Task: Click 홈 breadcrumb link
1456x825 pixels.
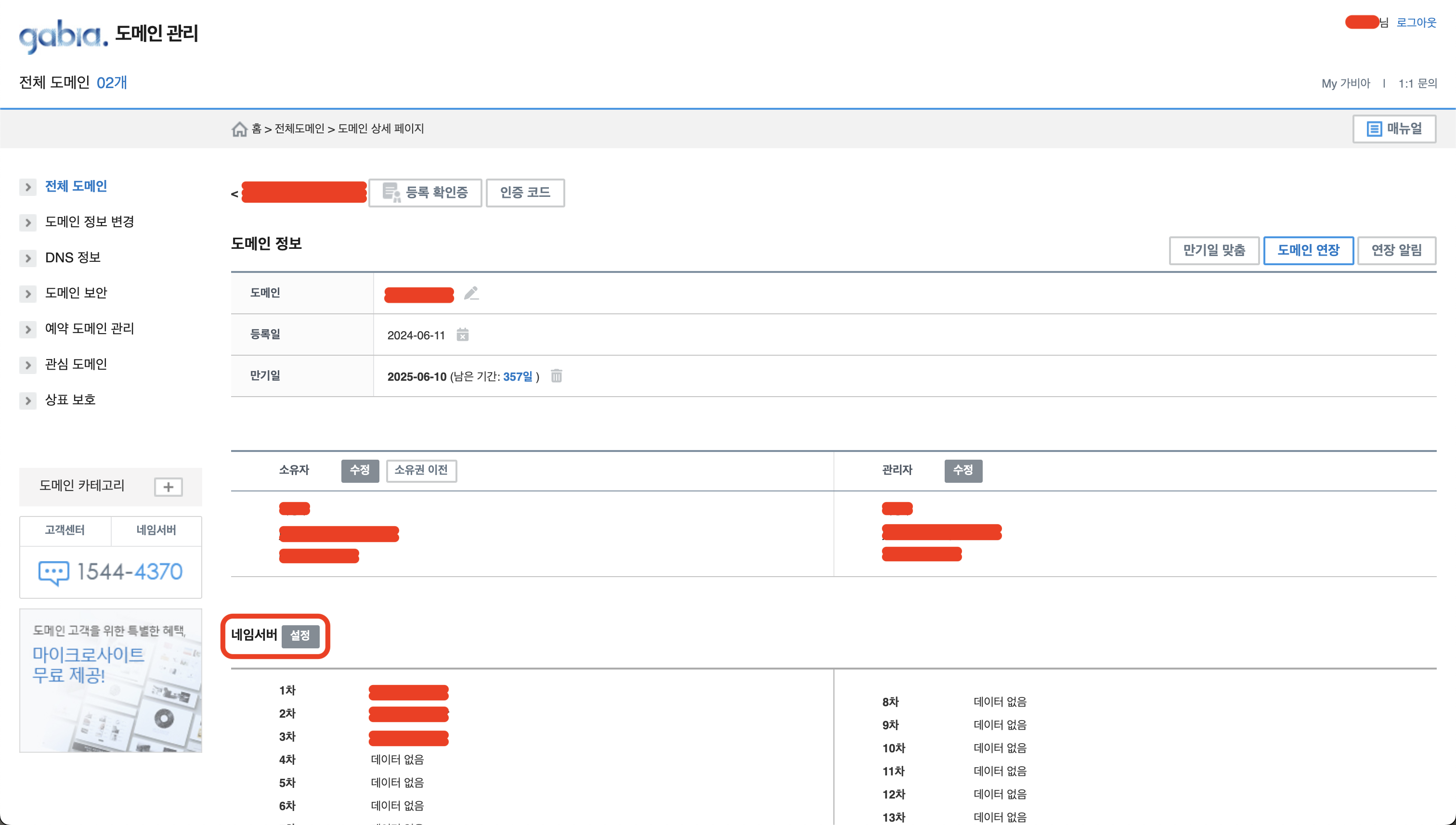Action: [x=257, y=129]
